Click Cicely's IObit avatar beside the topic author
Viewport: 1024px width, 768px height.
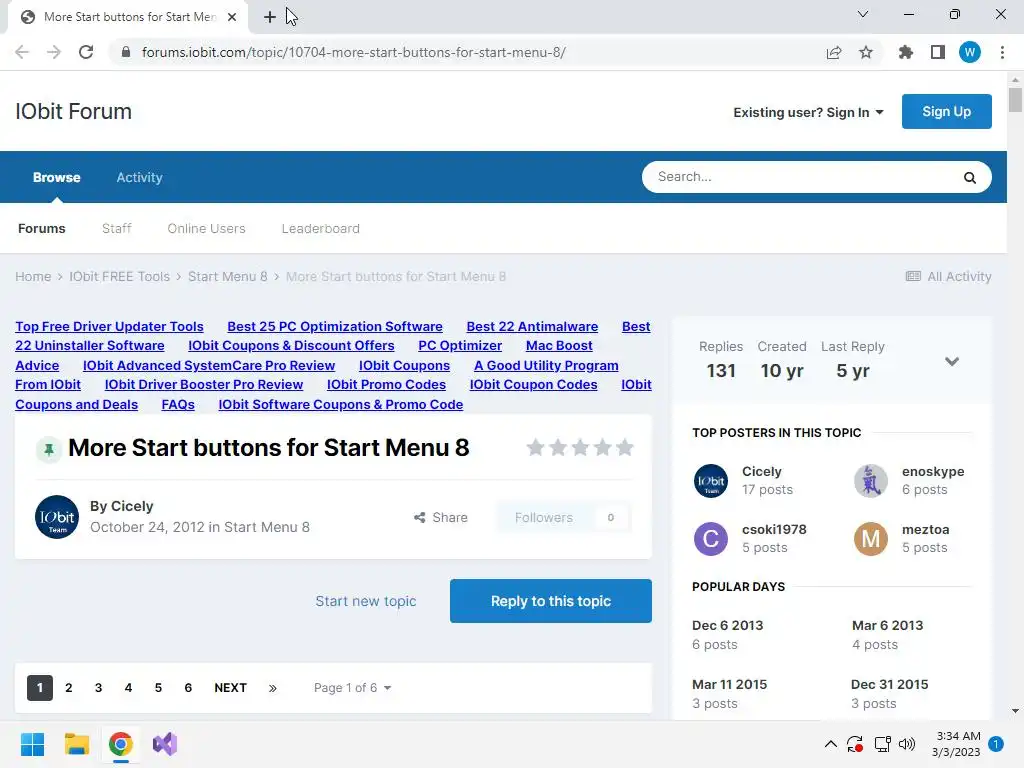click(57, 517)
